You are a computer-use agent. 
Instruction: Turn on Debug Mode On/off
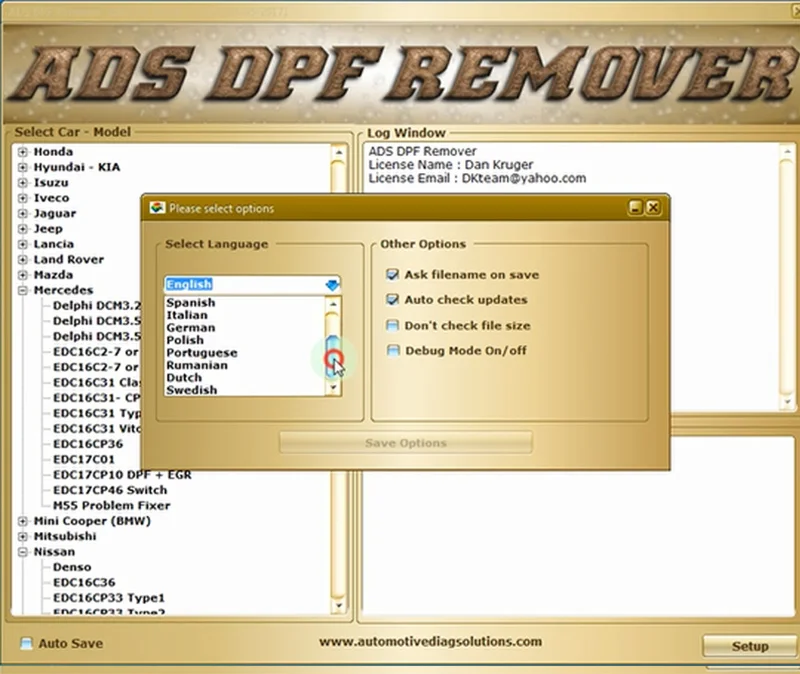click(x=393, y=350)
